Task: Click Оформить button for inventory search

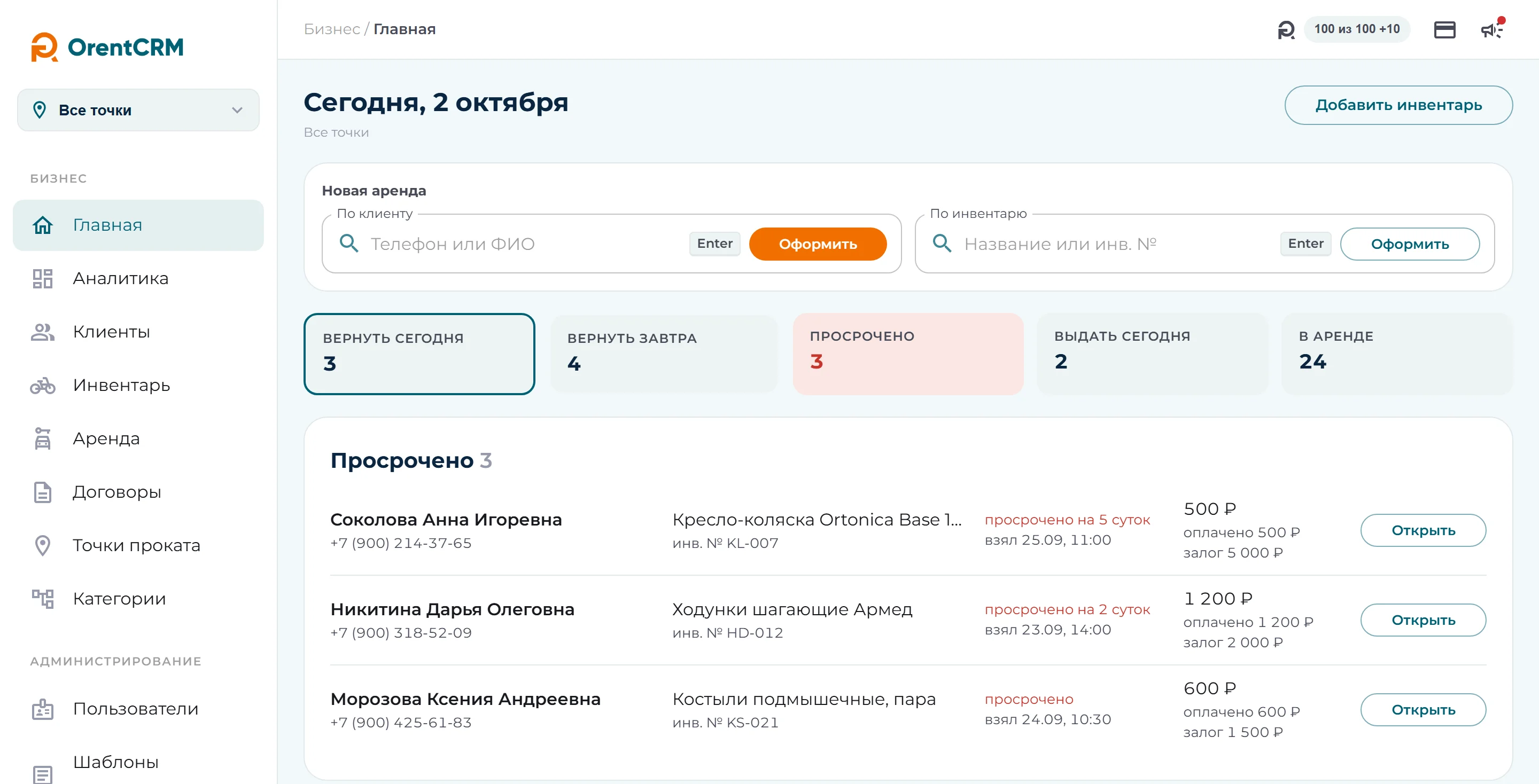Action: (x=1409, y=244)
